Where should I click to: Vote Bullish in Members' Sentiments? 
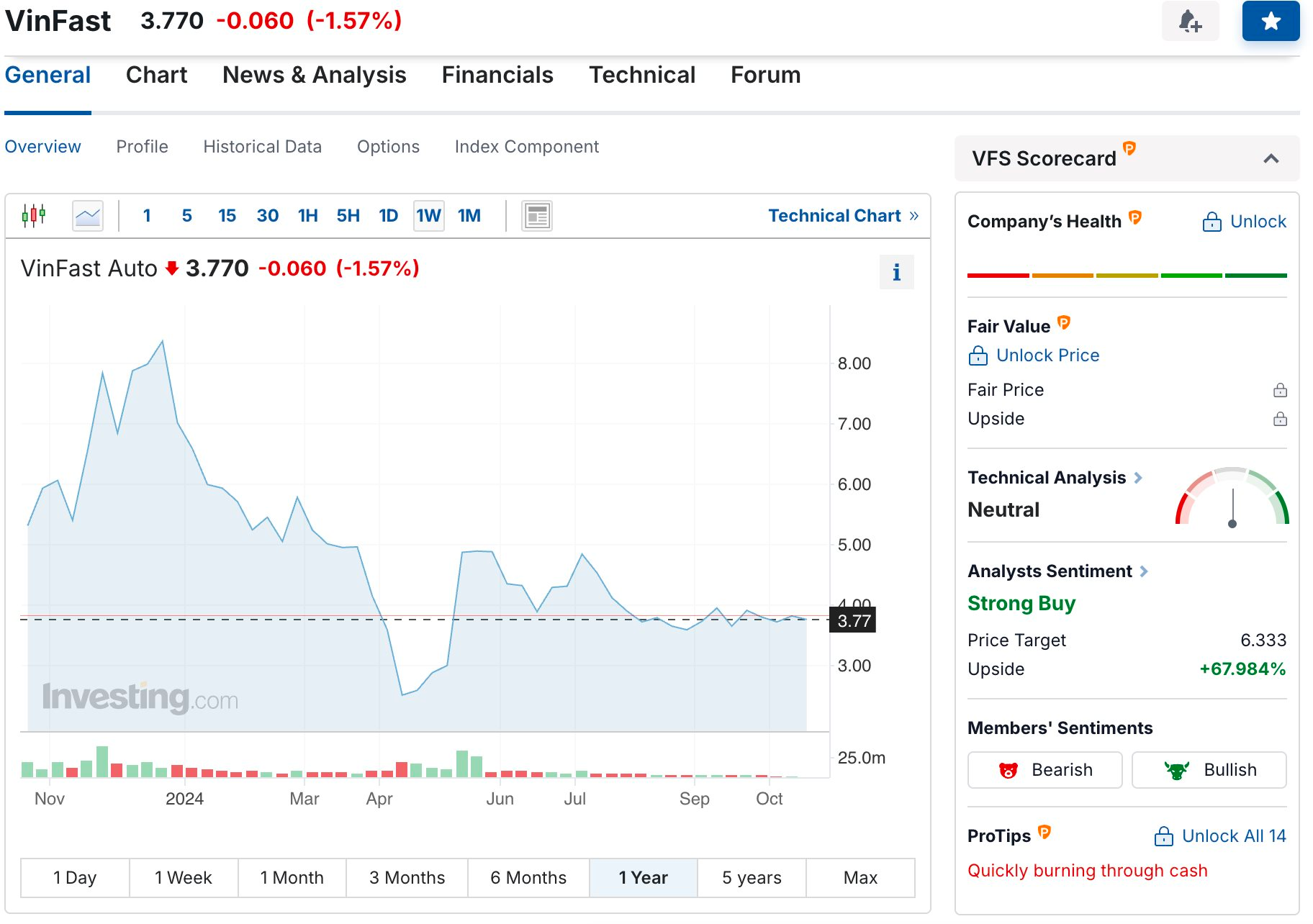tap(1209, 770)
